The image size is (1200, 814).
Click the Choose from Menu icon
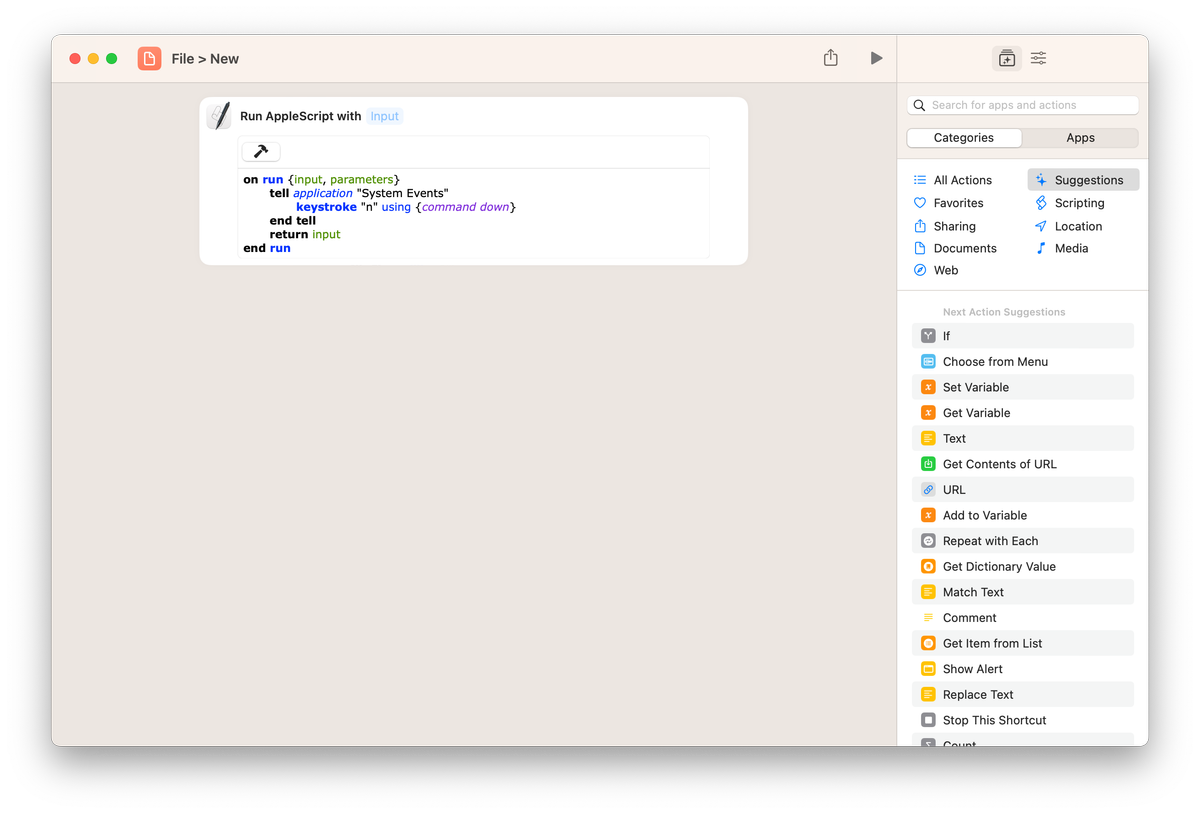(x=928, y=362)
